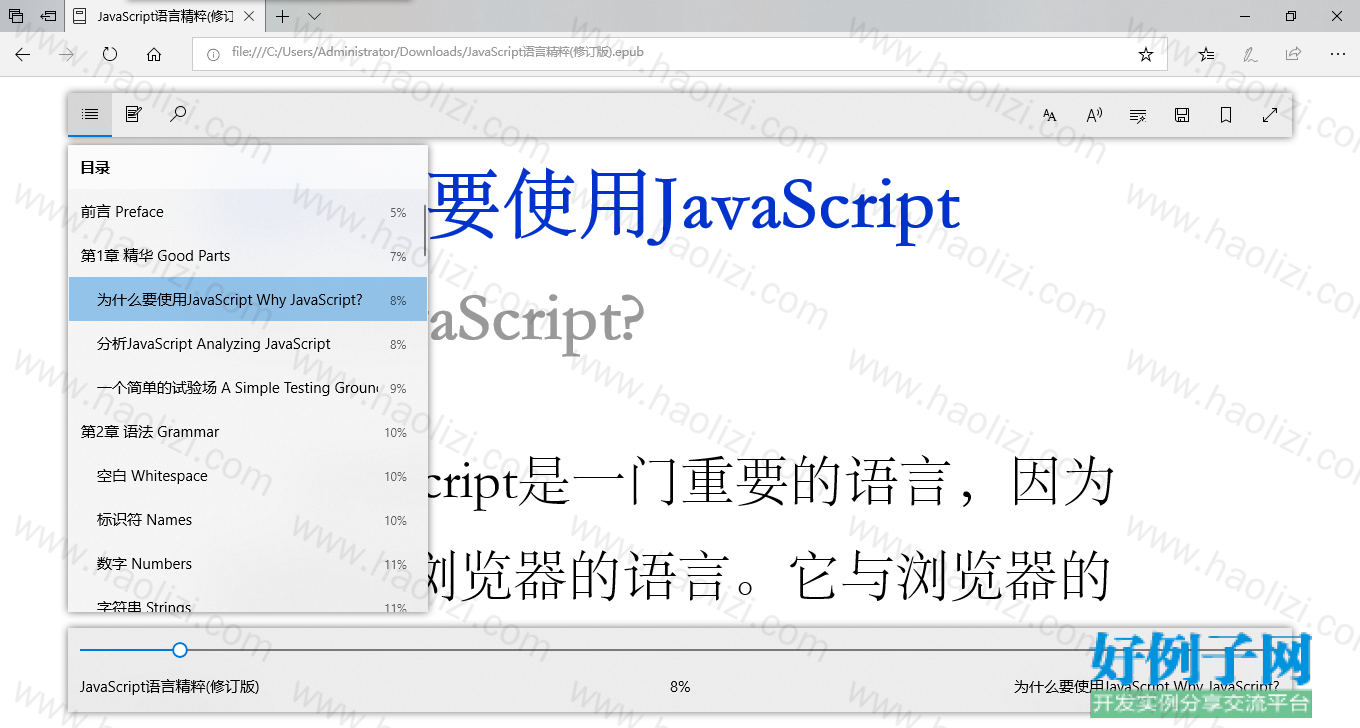The image size is (1360, 728).
Task: Open the 数字 Numbers section
Action: [x=247, y=564]
